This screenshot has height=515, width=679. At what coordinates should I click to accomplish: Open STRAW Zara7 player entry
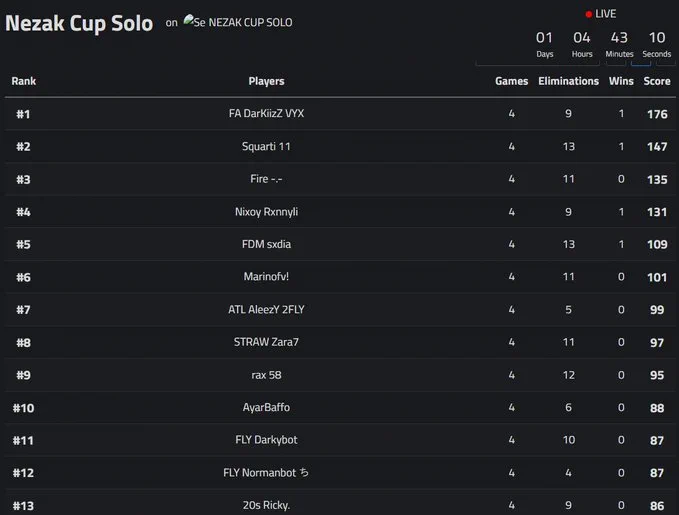click(266, 342)
